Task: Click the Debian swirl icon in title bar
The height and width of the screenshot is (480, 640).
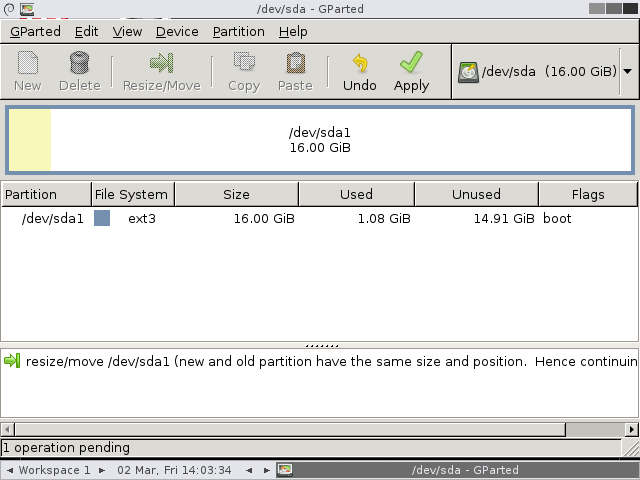Action: 9,9
